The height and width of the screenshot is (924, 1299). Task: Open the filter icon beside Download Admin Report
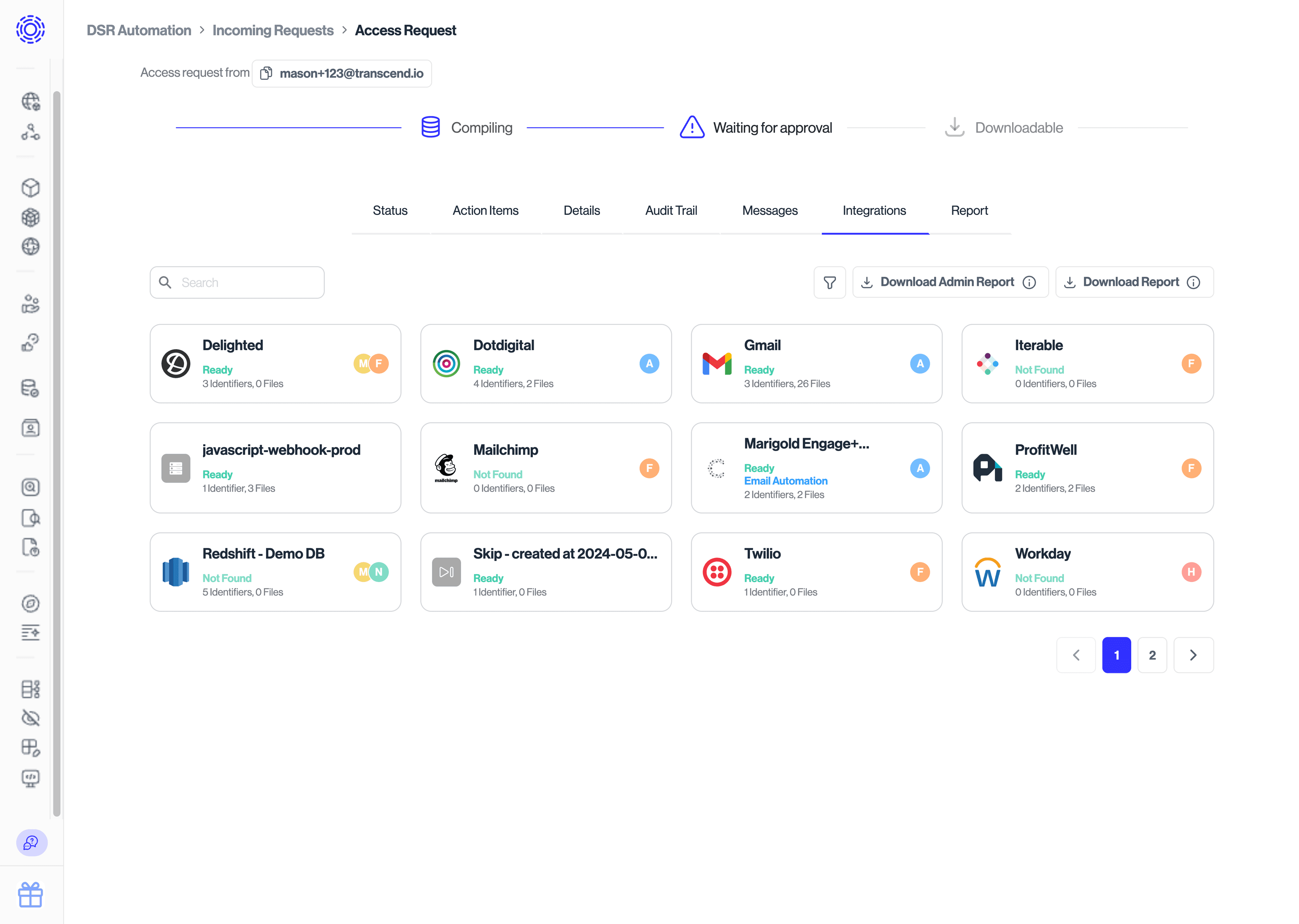830,281
